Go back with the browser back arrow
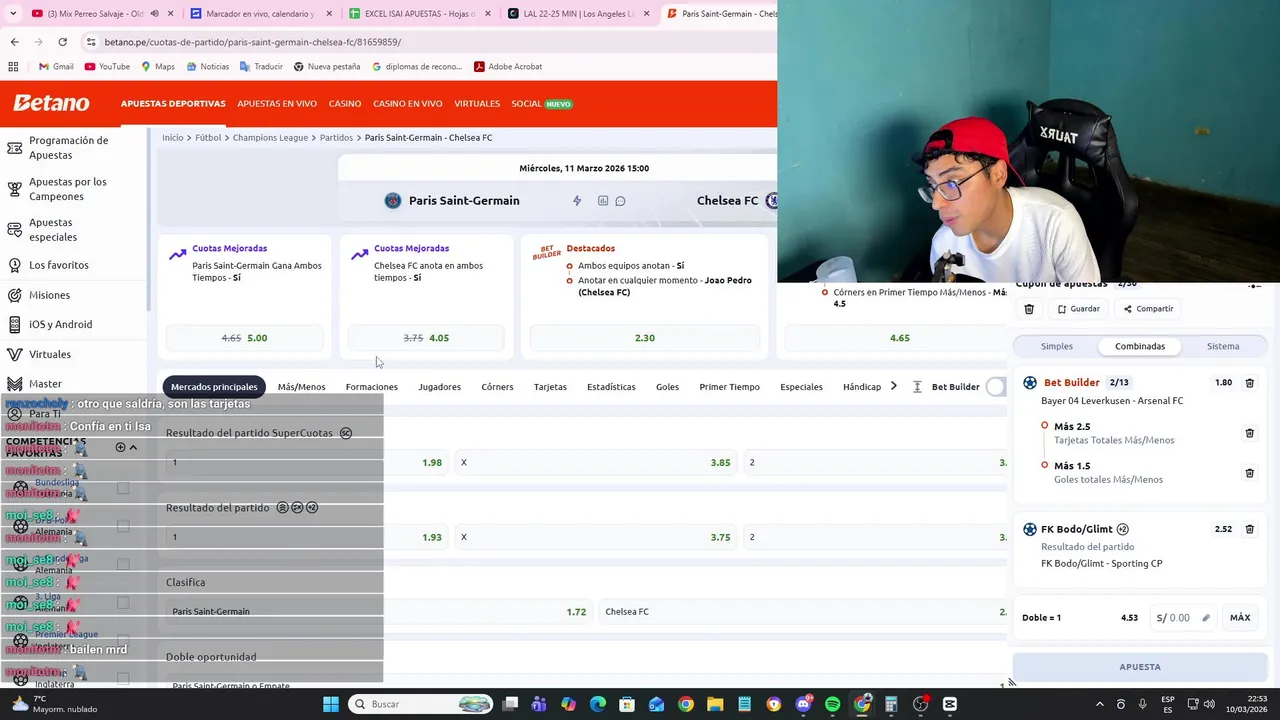This screenshot has width=1280, height=720. [x=14, y=42]
